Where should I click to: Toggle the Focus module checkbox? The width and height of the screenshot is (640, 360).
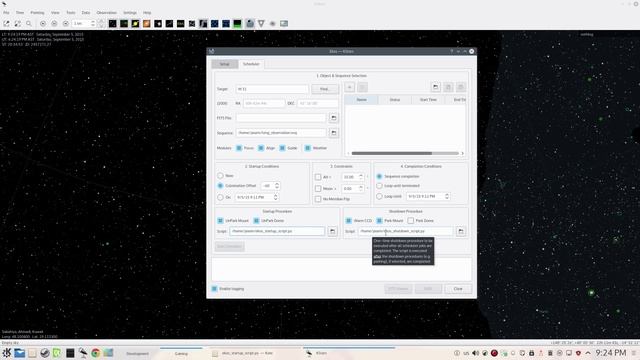pos(239,148)
